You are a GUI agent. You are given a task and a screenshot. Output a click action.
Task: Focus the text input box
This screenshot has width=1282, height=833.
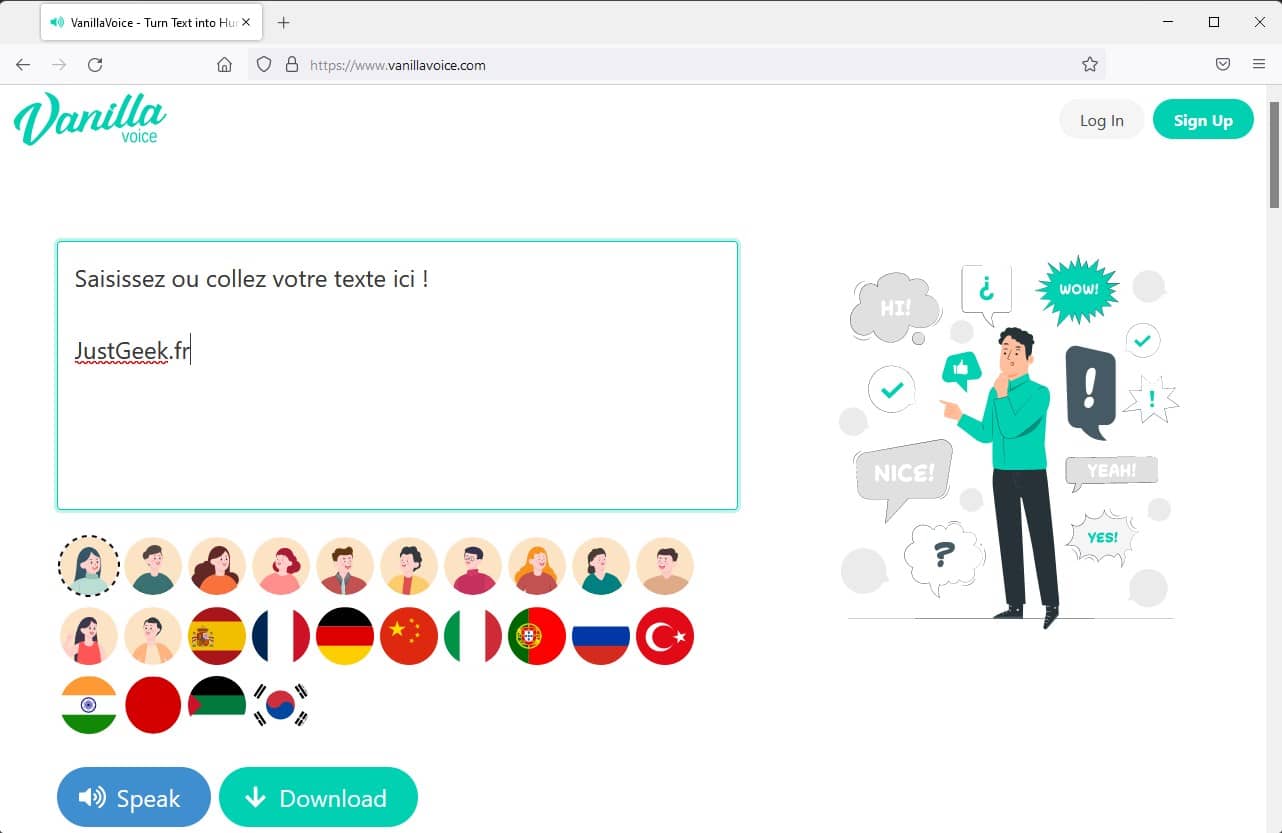(x=397, y=375)
